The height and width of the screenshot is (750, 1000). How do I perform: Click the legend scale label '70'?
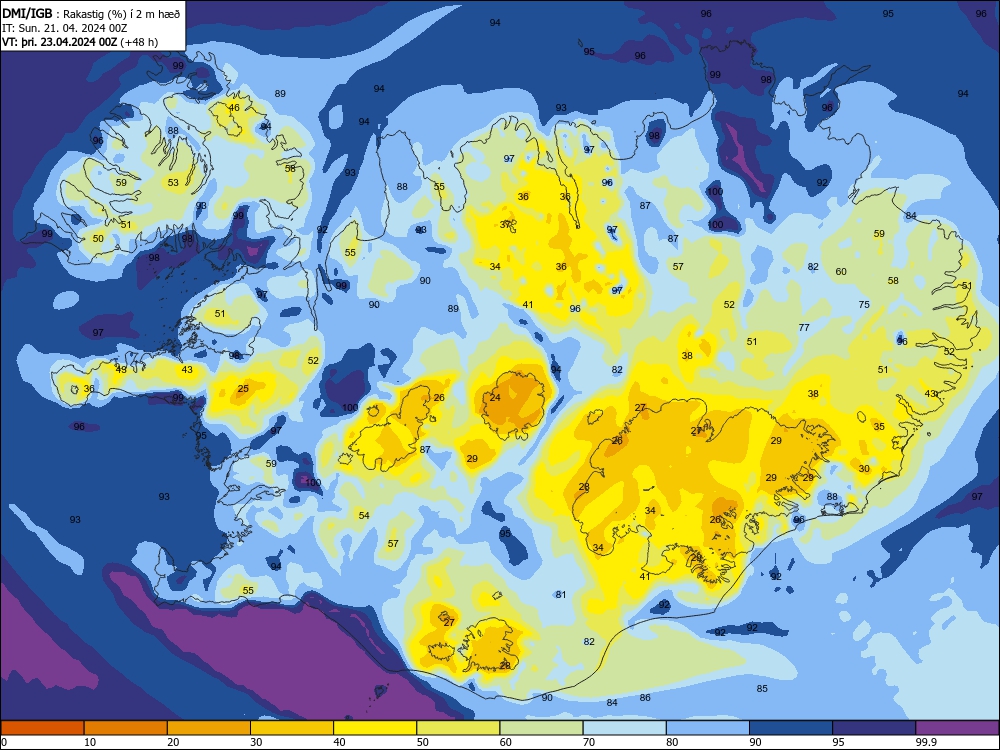pyautogui.click(x=589, y=742)
